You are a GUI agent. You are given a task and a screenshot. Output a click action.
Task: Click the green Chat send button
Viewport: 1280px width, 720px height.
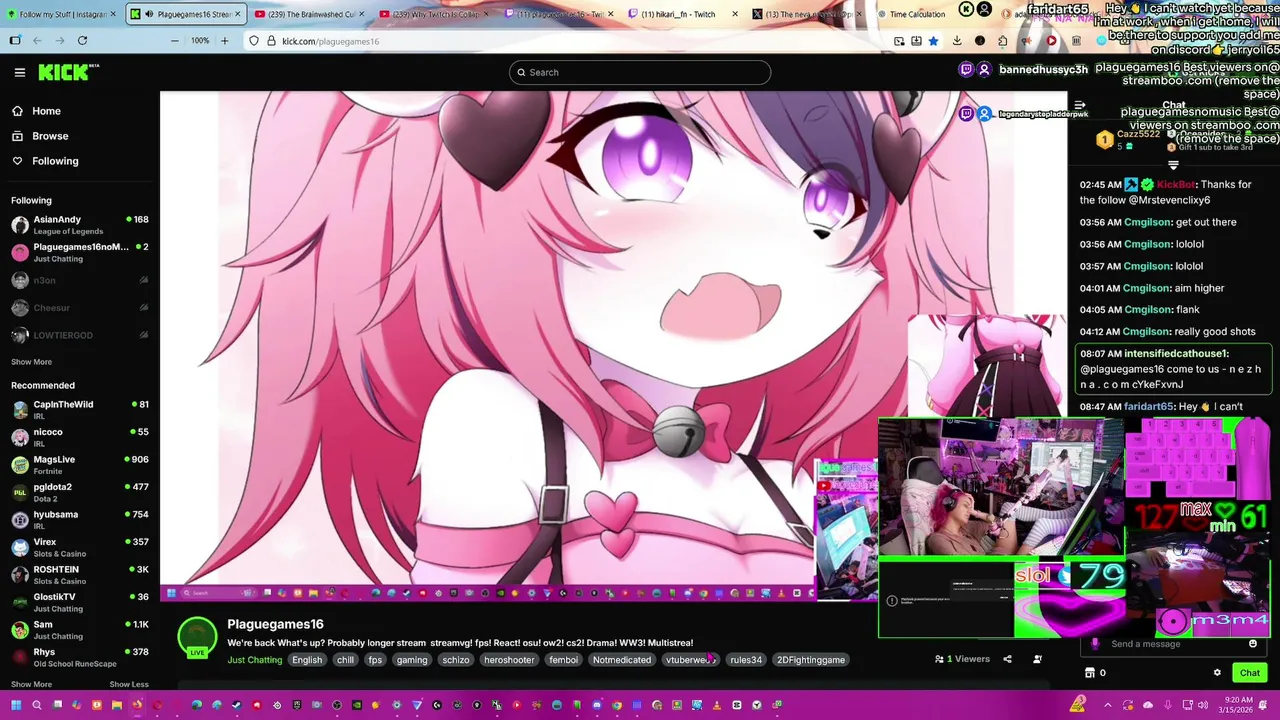click(x=1250, y=673)
